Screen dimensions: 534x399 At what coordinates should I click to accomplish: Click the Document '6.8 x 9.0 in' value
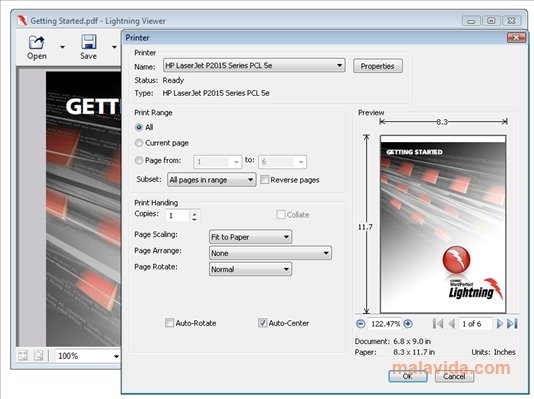412,341
